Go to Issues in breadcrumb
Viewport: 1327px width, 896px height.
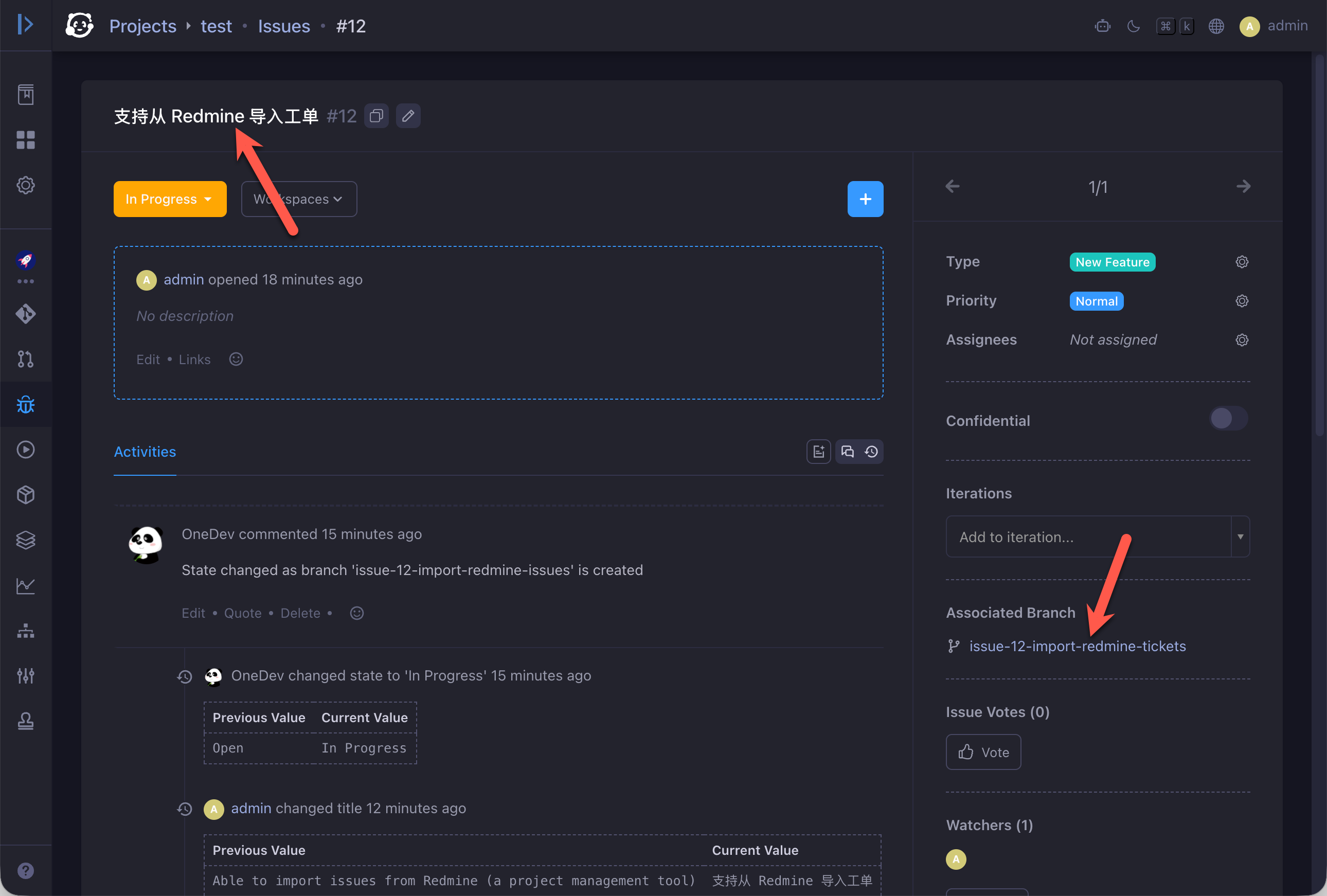coord(284,26)
